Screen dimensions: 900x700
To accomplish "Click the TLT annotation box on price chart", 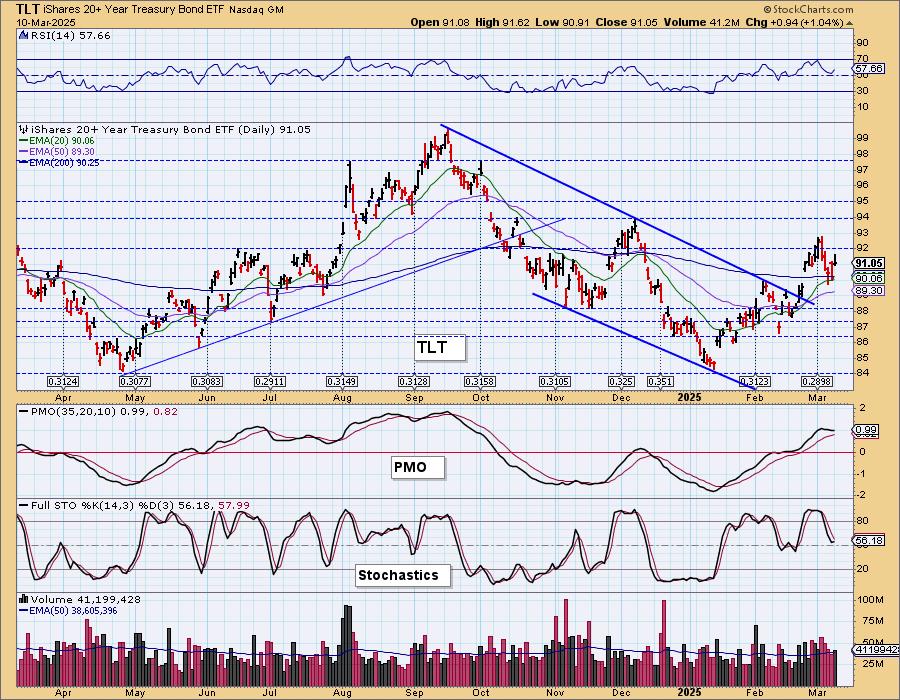I will (440, 348).
